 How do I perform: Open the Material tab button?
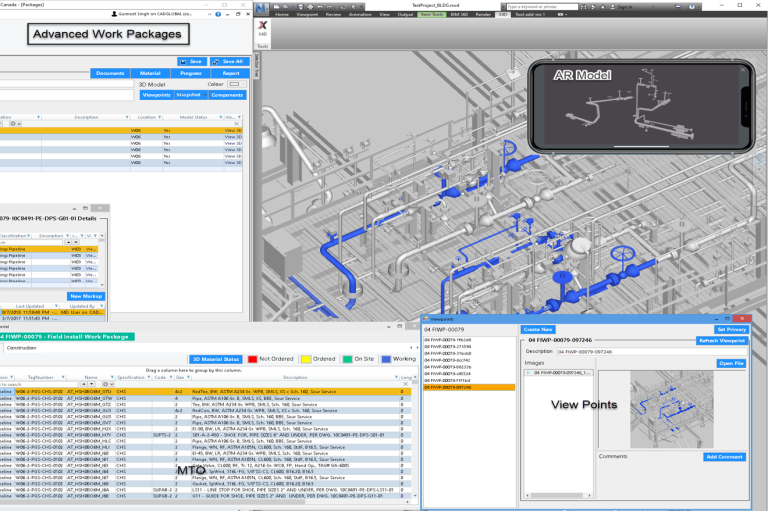pyautogui.click(x=150, y=73)
